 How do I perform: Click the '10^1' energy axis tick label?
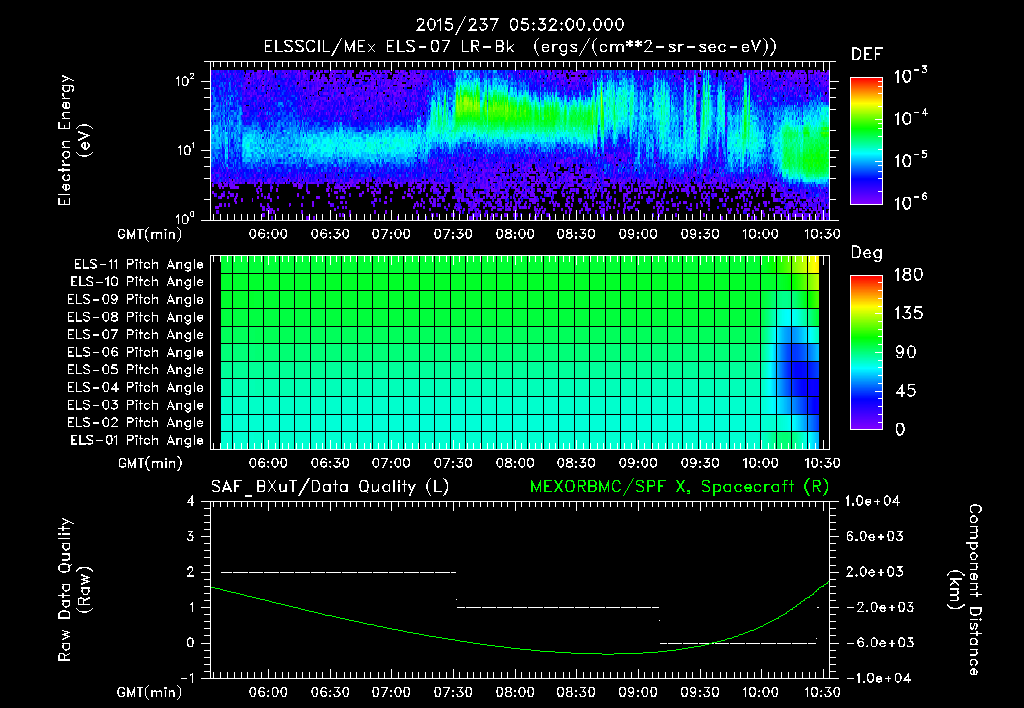click(x=185, y=150)
